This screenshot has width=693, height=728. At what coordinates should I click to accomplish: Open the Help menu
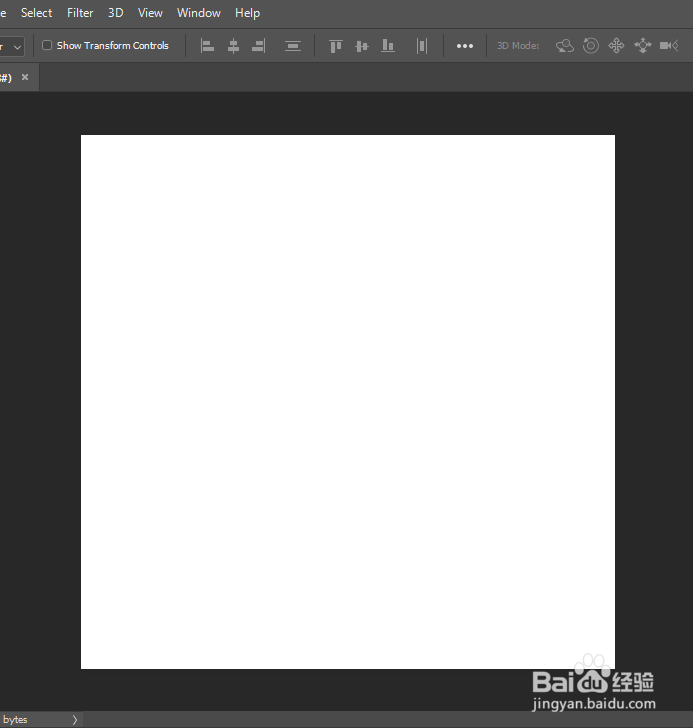[247, 13]
